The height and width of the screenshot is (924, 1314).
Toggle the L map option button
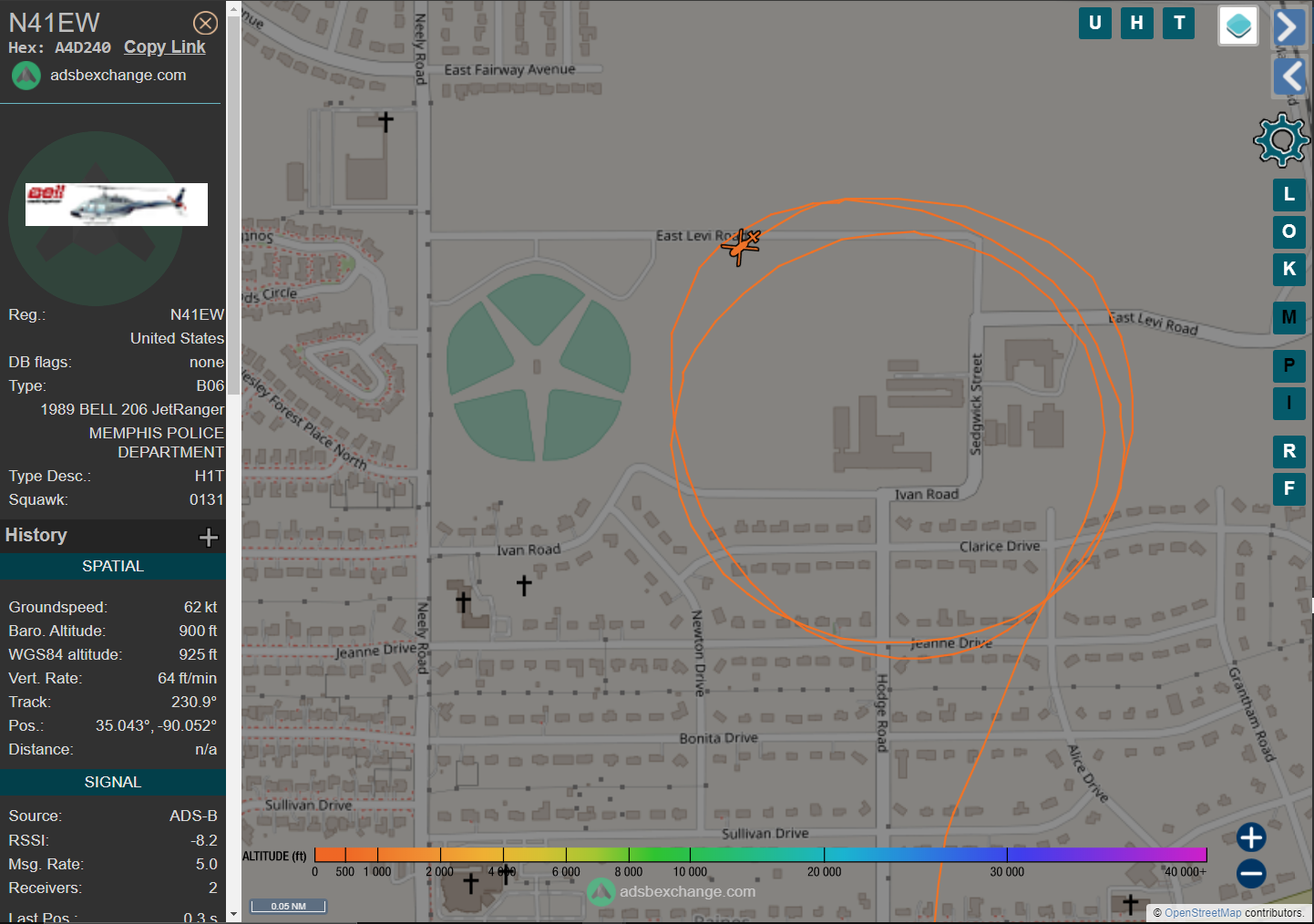coord(1289,194)
